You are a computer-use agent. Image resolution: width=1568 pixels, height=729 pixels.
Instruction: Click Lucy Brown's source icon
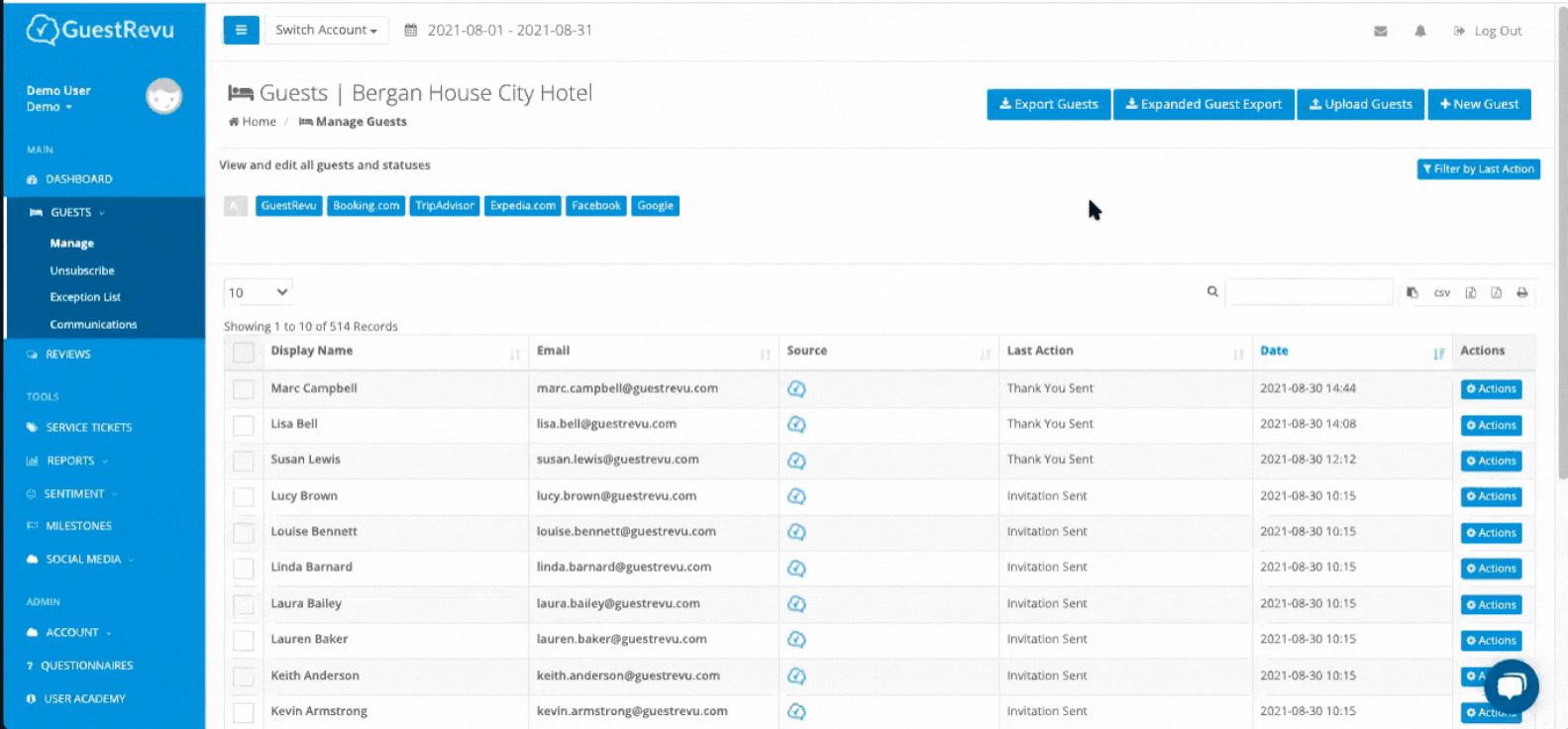796,496
